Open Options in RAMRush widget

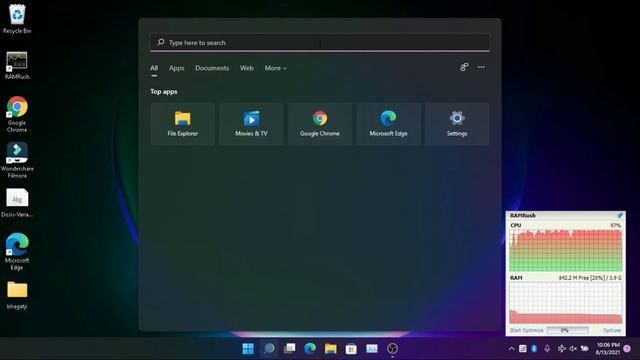612,330
